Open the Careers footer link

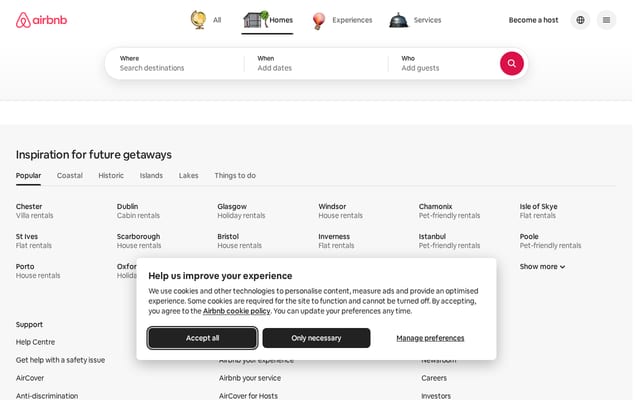click(434, 378)
